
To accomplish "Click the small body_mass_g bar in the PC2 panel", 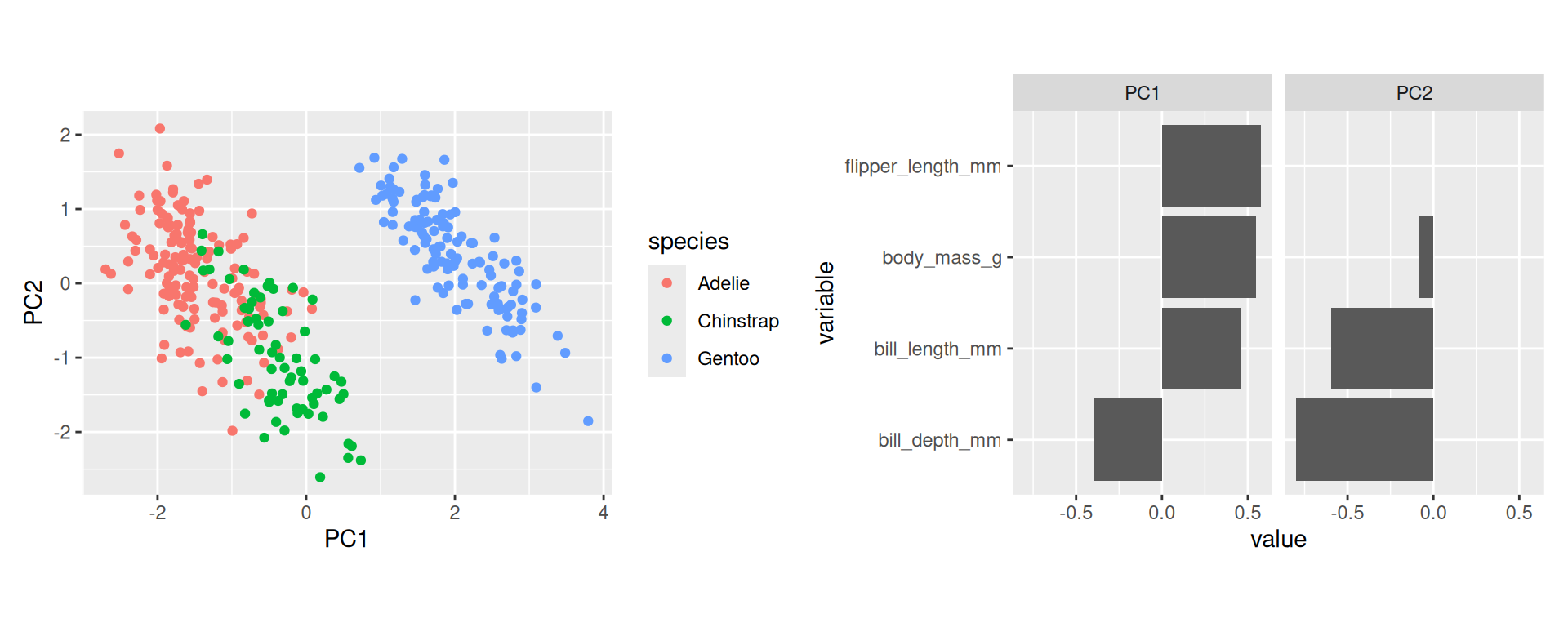I will pyautogui.click(x=1426, y=257).
